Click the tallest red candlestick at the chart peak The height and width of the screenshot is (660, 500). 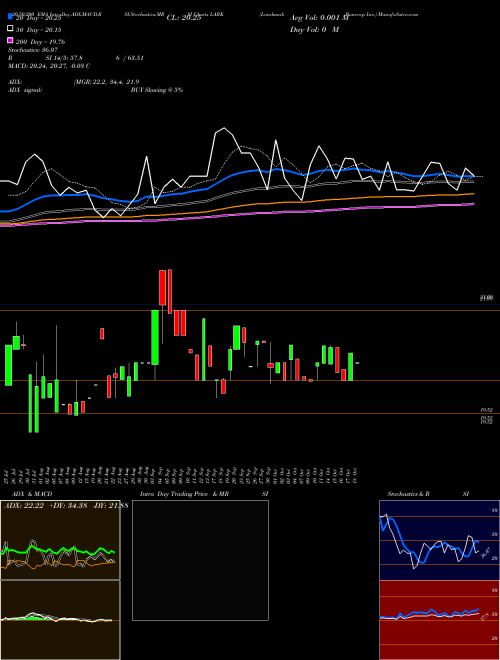coord(170,291)
